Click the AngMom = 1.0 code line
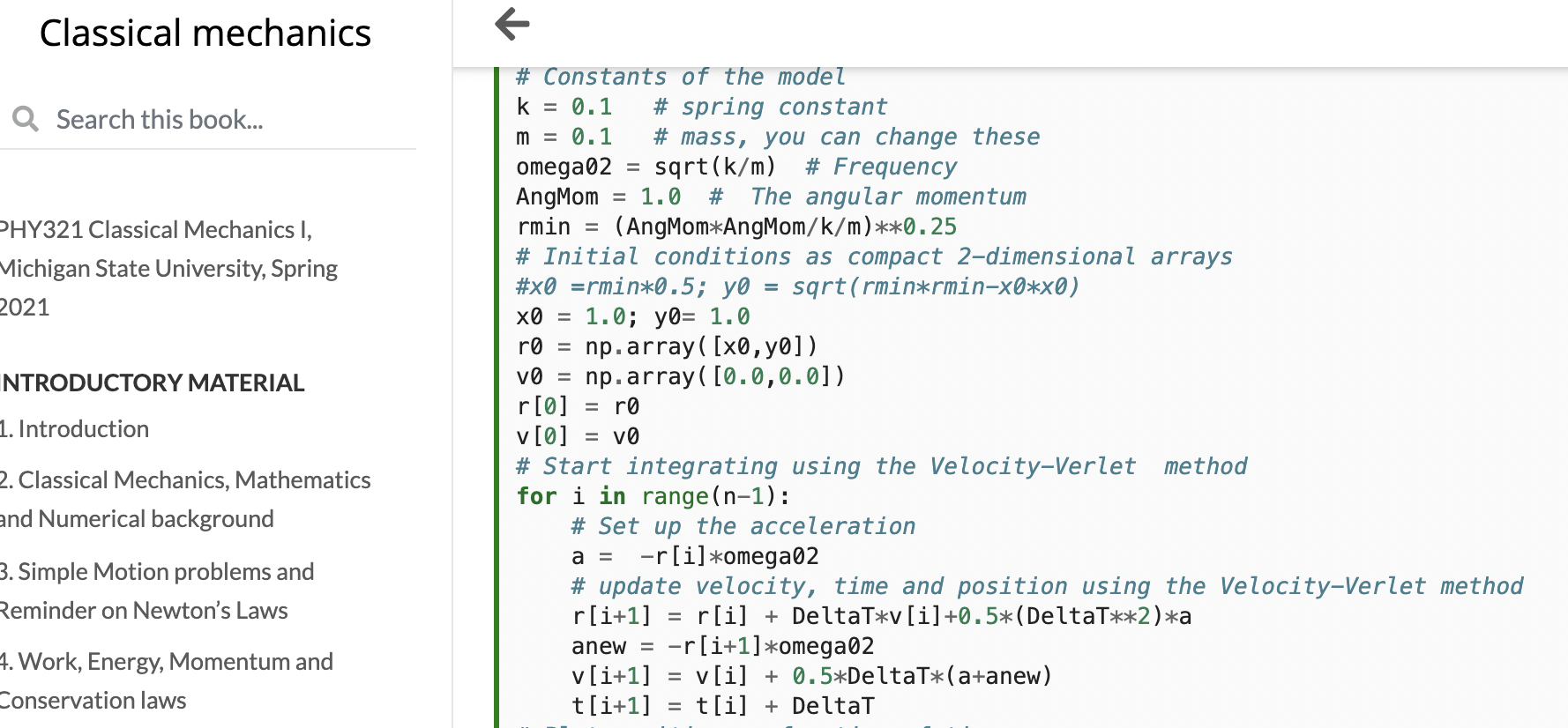This screenshot has height=728, width=1568. [x=772, y=197]
